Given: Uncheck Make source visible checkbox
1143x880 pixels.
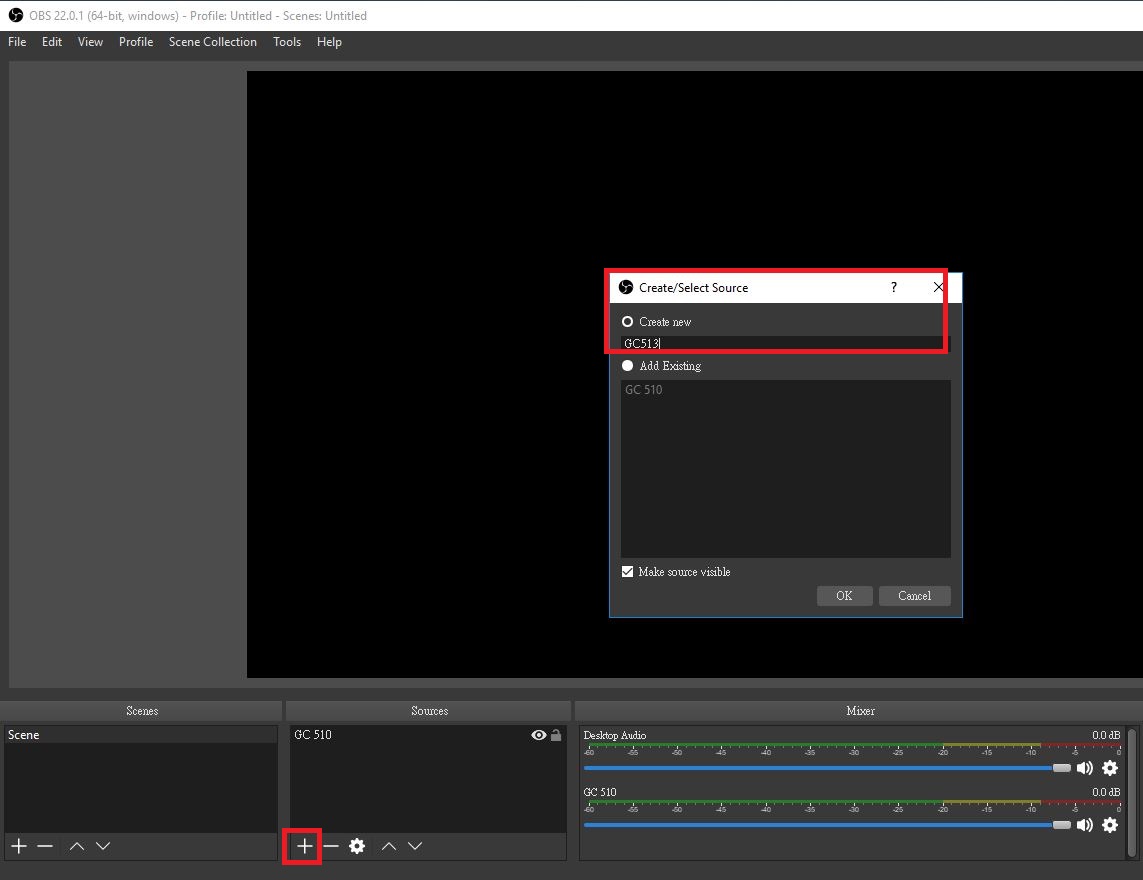Looking at the screenshot, I should tap(628, 572).
